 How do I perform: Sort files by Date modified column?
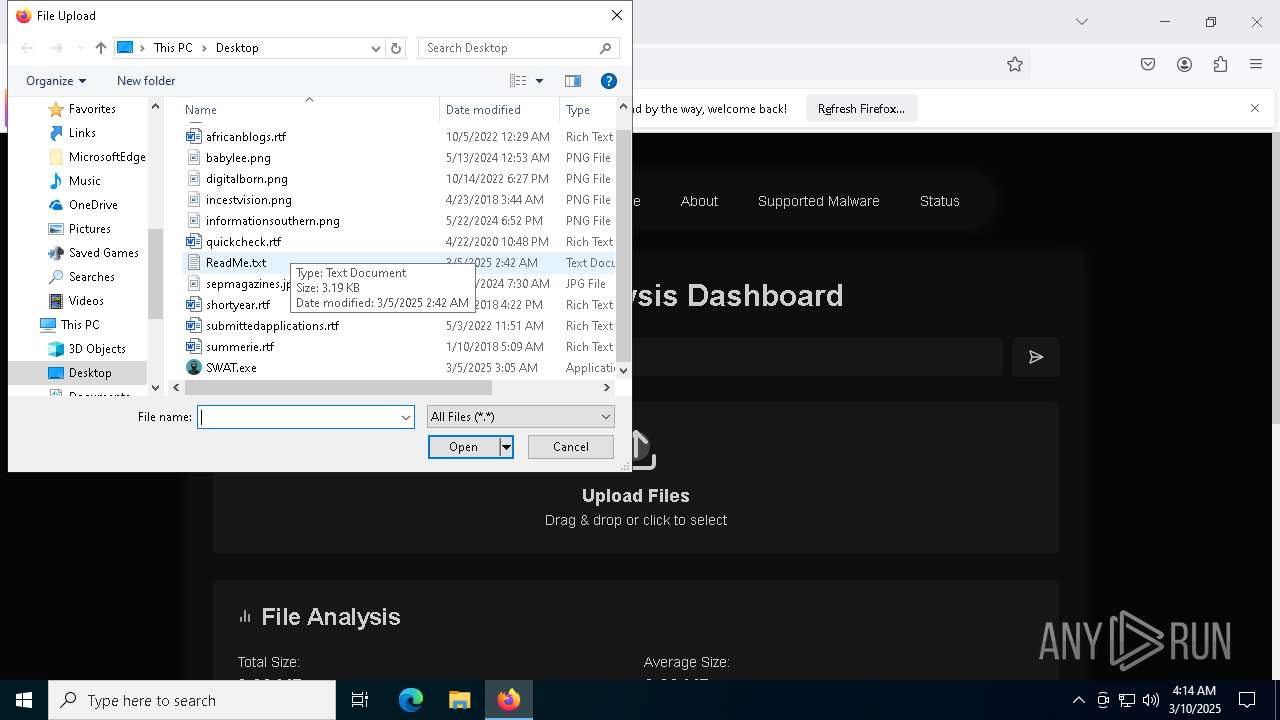point(483,110)
